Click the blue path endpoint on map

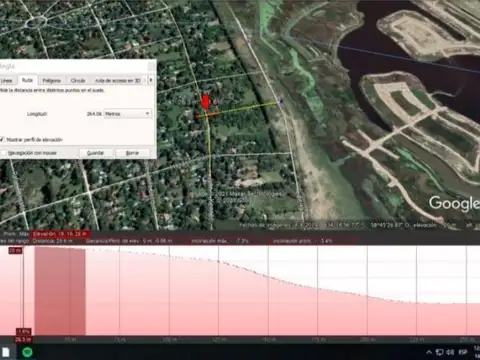pyautogui.click(x=282, y=101)
